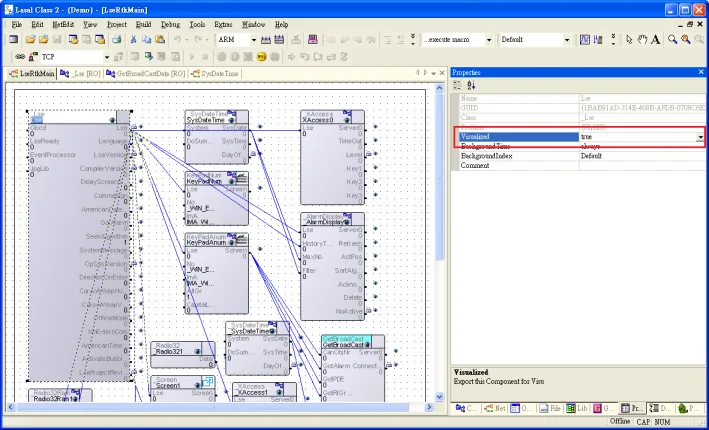Select the GetBroadCast block header
The width and height of the screenshot is (709, 430).
pos(353,341)
